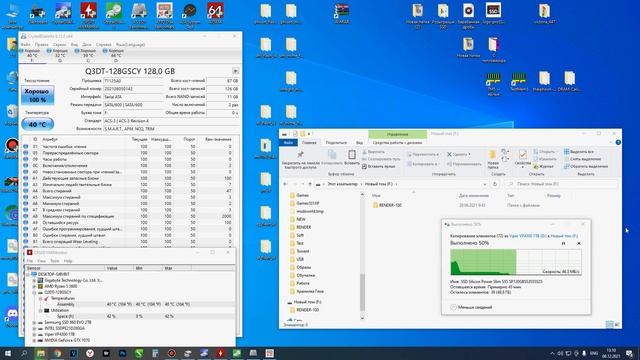The width and height of the screenshot is (640, 360).
Task: Open Yandex Browser from the taskbar
Action: coord(90,353)
